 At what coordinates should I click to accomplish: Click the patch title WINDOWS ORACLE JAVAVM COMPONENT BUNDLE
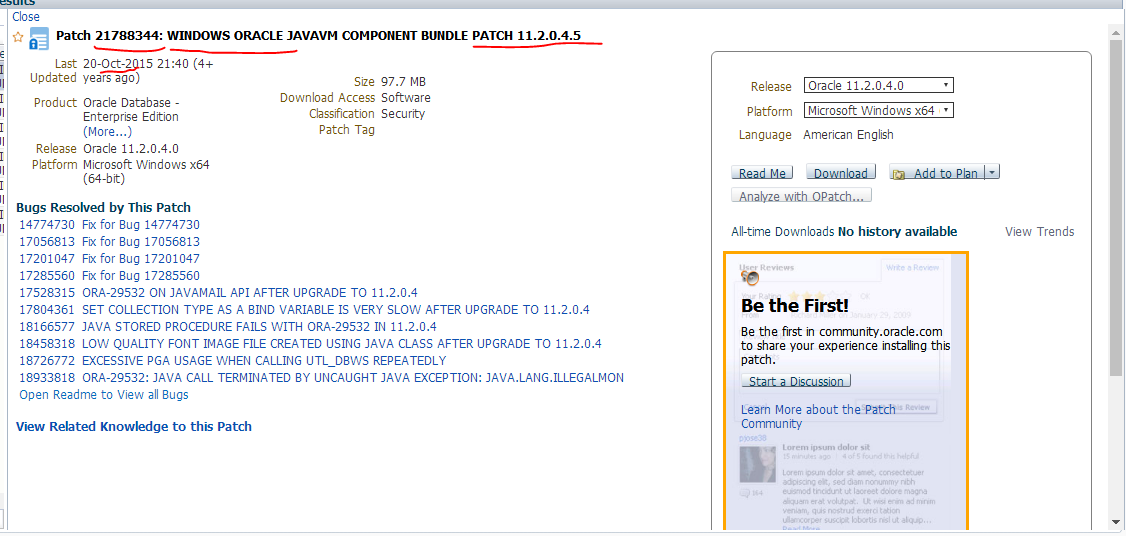coord(318,35)
